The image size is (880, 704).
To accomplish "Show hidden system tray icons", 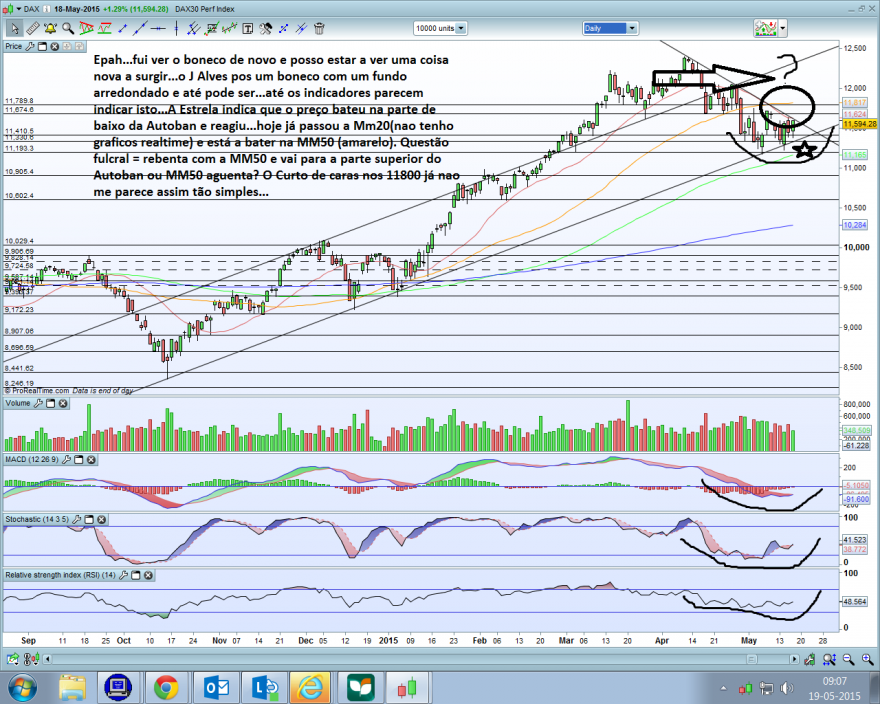I will (723, 688).
